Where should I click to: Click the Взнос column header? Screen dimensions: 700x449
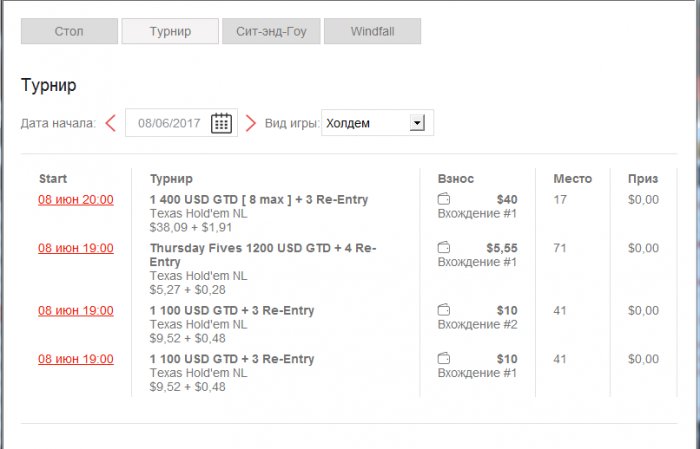click(456, 179)
